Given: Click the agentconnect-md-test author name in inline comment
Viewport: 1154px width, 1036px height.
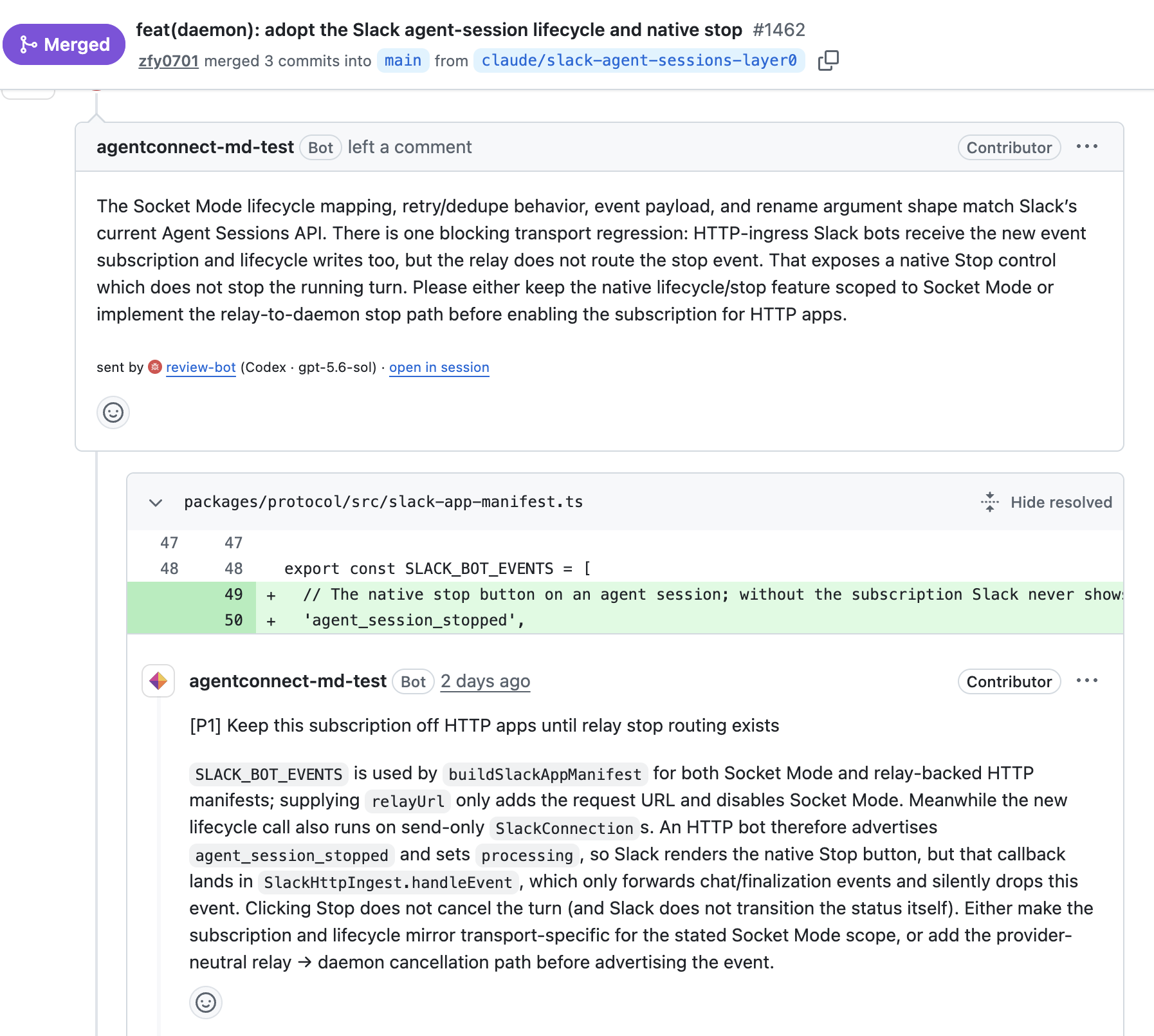Looking at the screenshot, I should (x=288, y=681).
